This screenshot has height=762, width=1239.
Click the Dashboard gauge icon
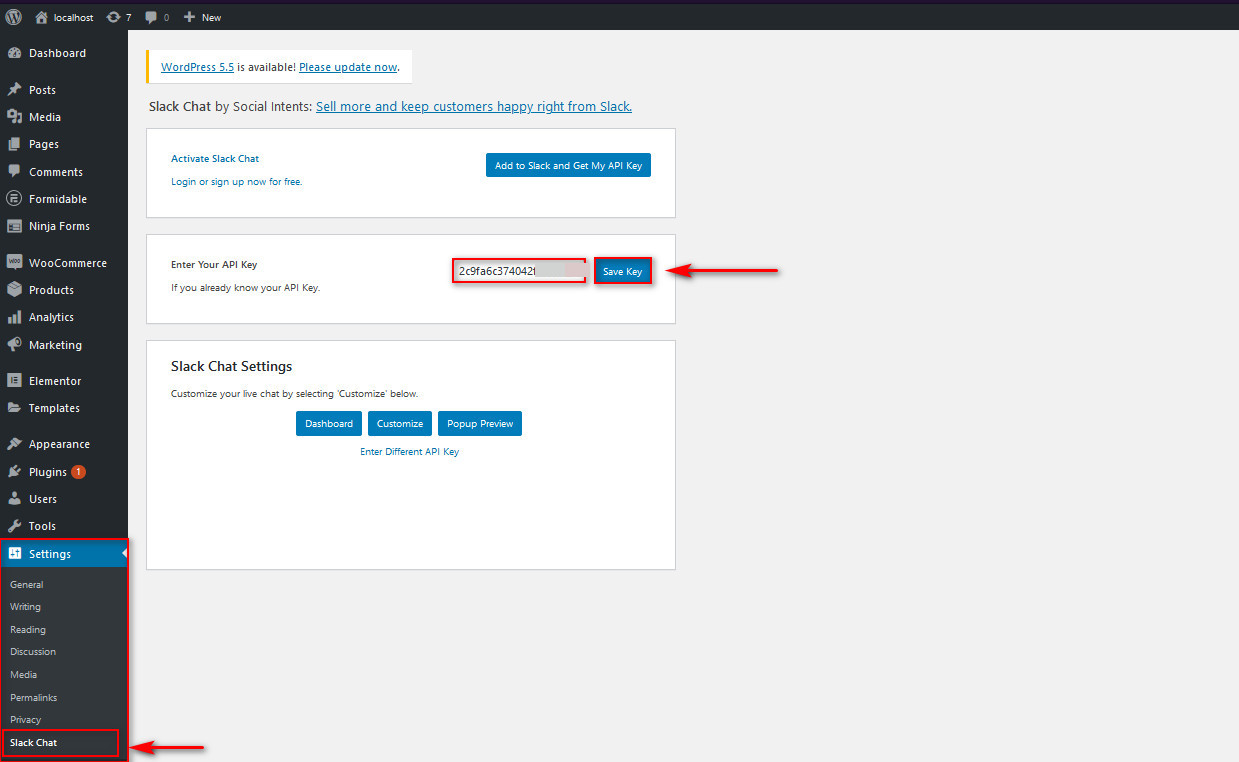point(14,53)
